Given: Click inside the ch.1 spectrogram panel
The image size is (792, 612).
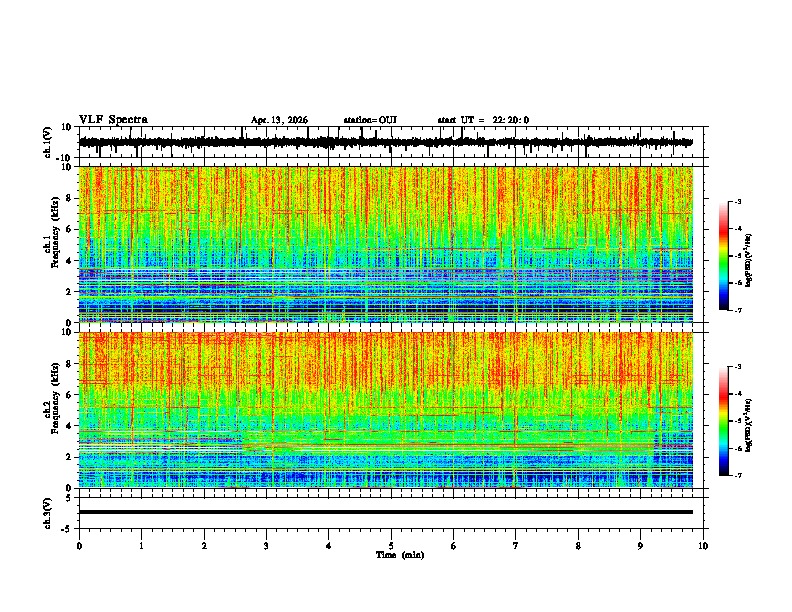Looking at the screenshot, I should pos(386,244).
